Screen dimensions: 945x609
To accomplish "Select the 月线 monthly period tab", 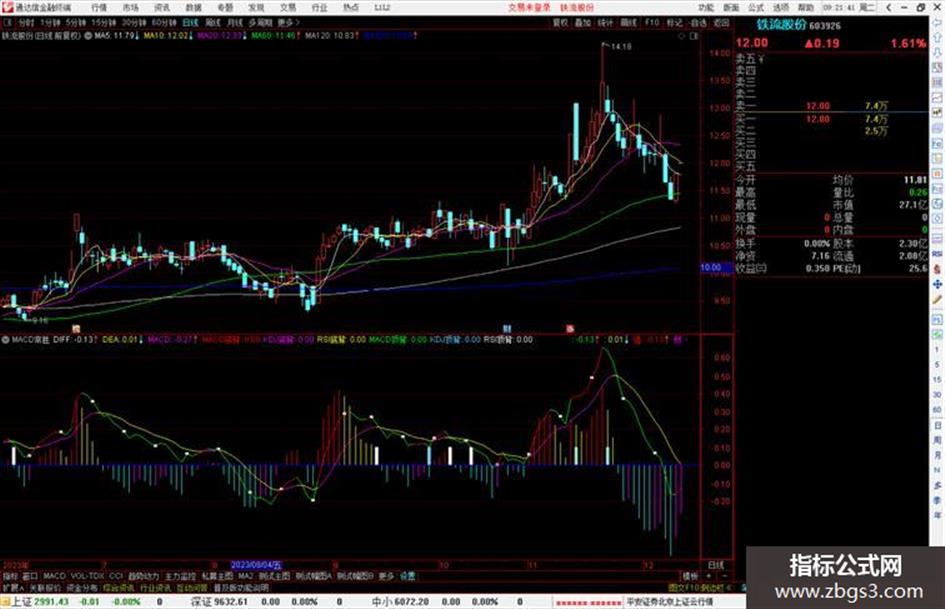I will (x=234, y=23).
